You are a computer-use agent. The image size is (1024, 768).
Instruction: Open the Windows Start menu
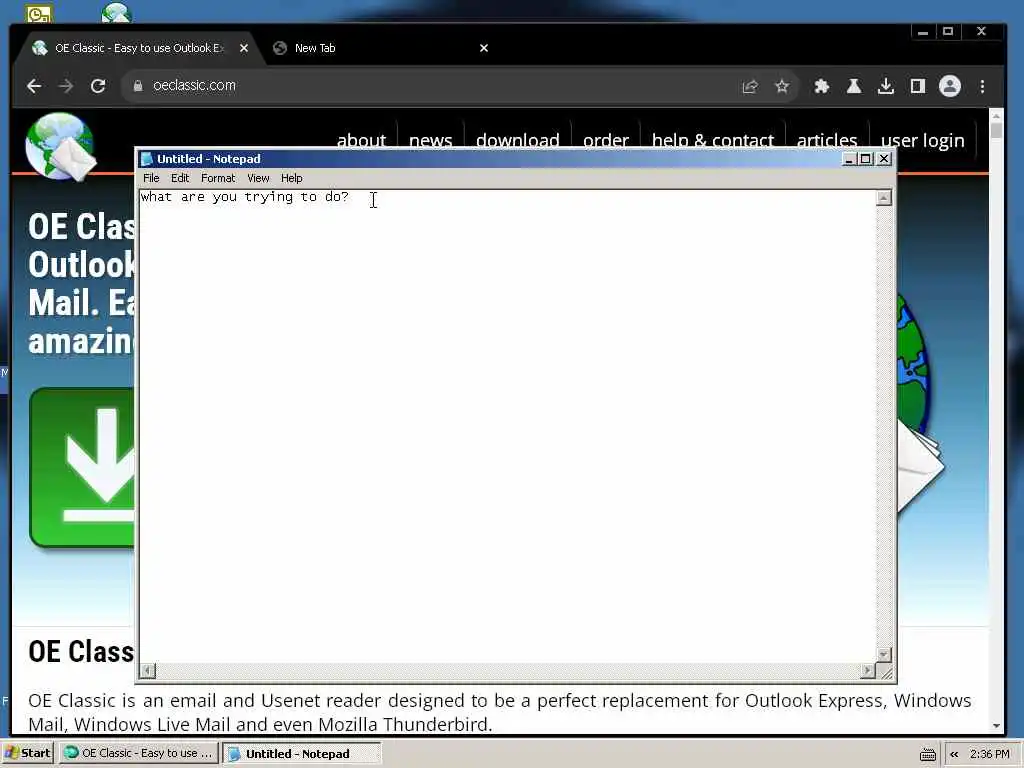tap(27, 753)
